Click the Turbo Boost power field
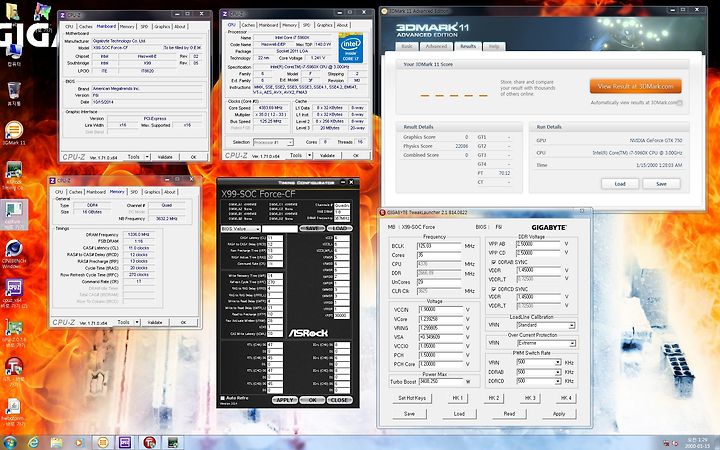The image size is (720, 450). tap(441, 382)
